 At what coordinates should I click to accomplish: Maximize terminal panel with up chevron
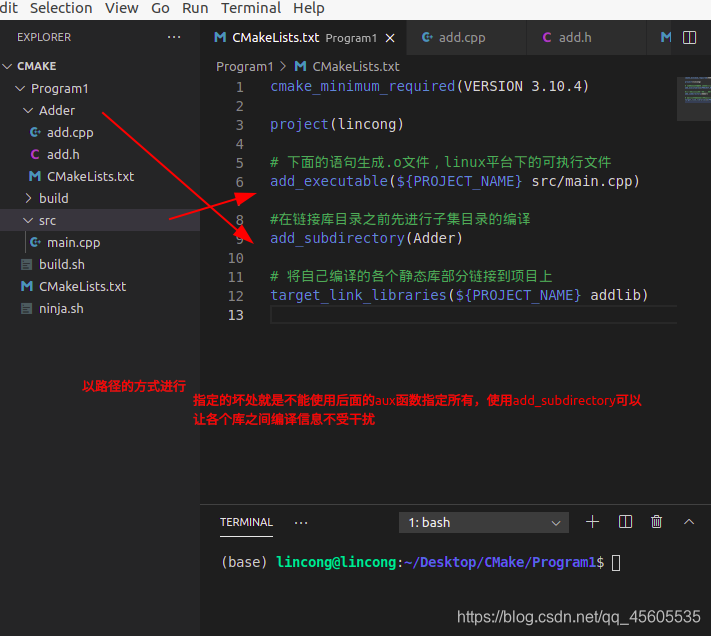click(x=689, y=522)
